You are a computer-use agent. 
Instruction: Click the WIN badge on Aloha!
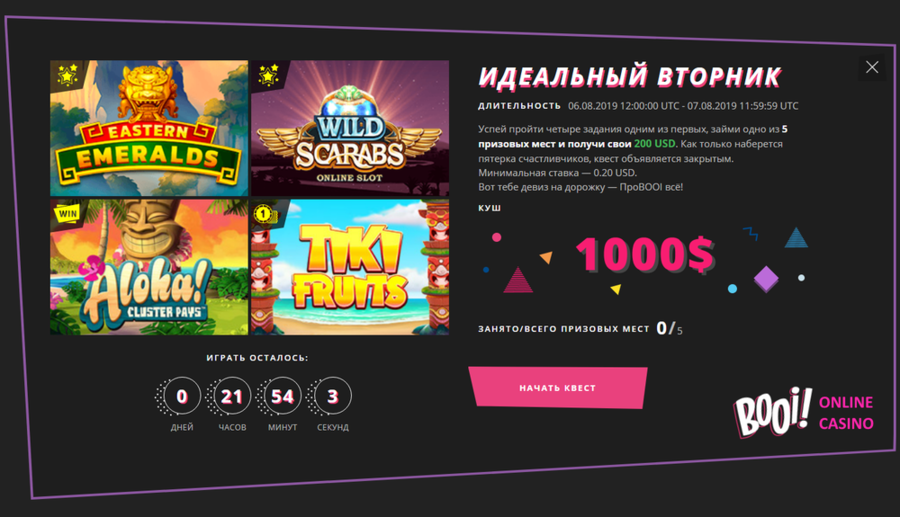[67, 213]
